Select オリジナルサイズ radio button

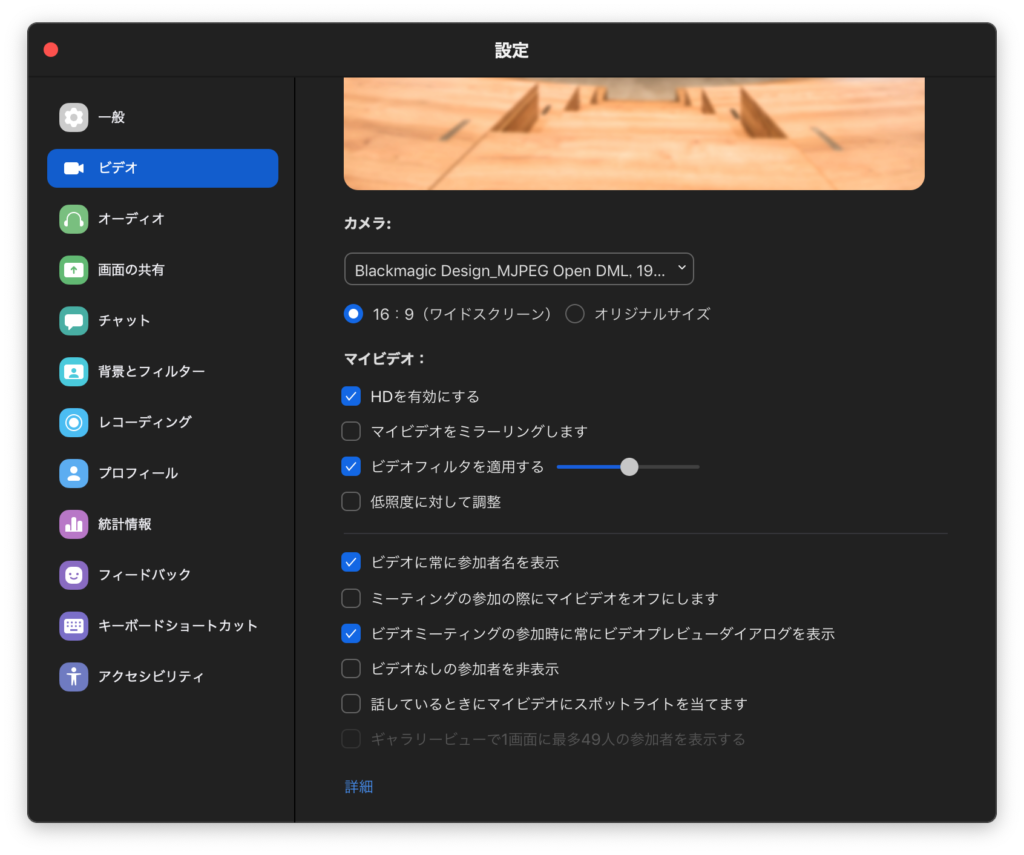click(575, 314)
